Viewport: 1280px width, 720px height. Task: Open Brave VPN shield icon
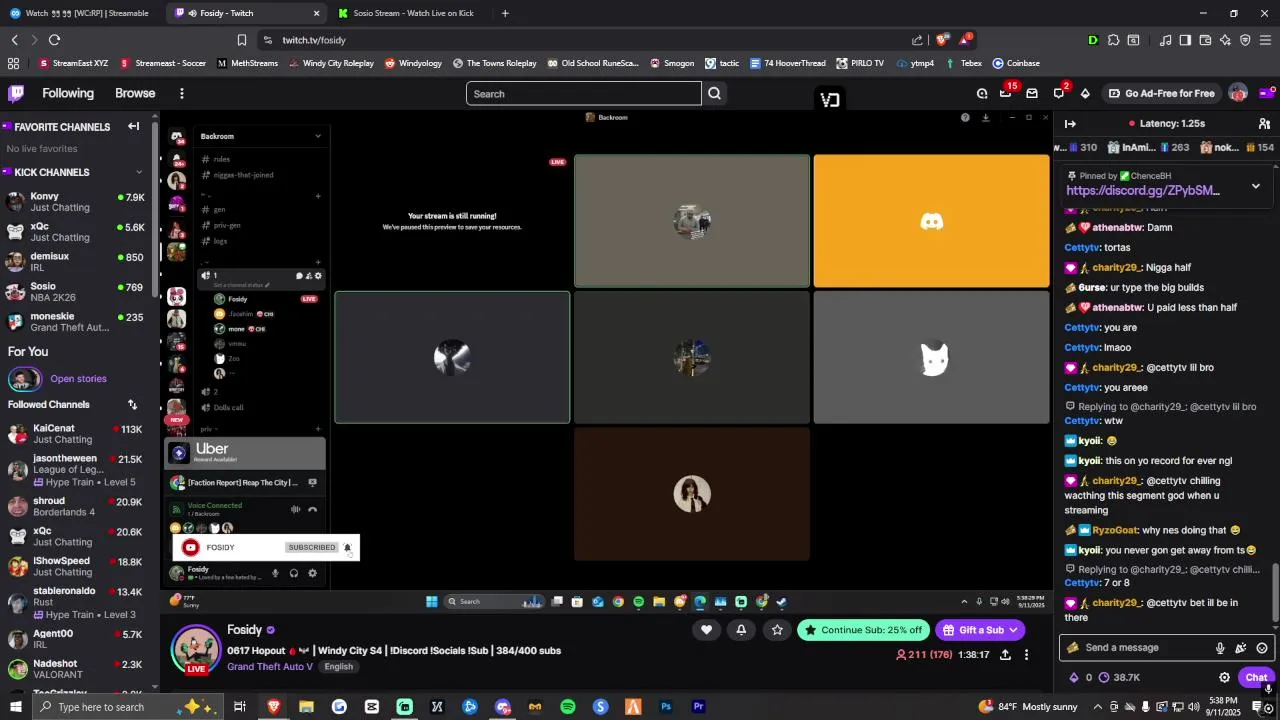coord(1245,40)
